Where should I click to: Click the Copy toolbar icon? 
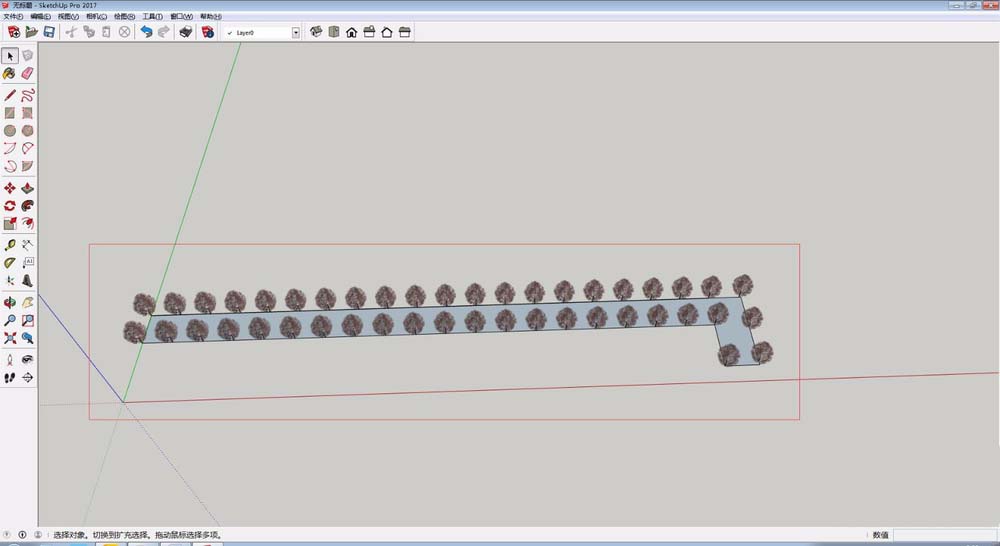(89, 32)
